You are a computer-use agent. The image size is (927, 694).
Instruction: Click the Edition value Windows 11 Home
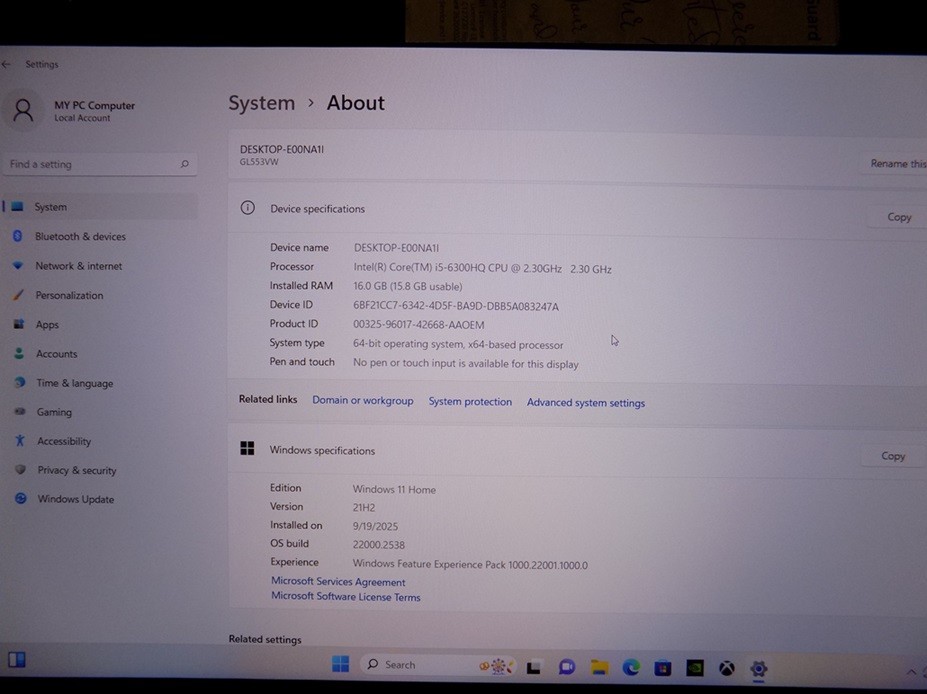point(394,489)
